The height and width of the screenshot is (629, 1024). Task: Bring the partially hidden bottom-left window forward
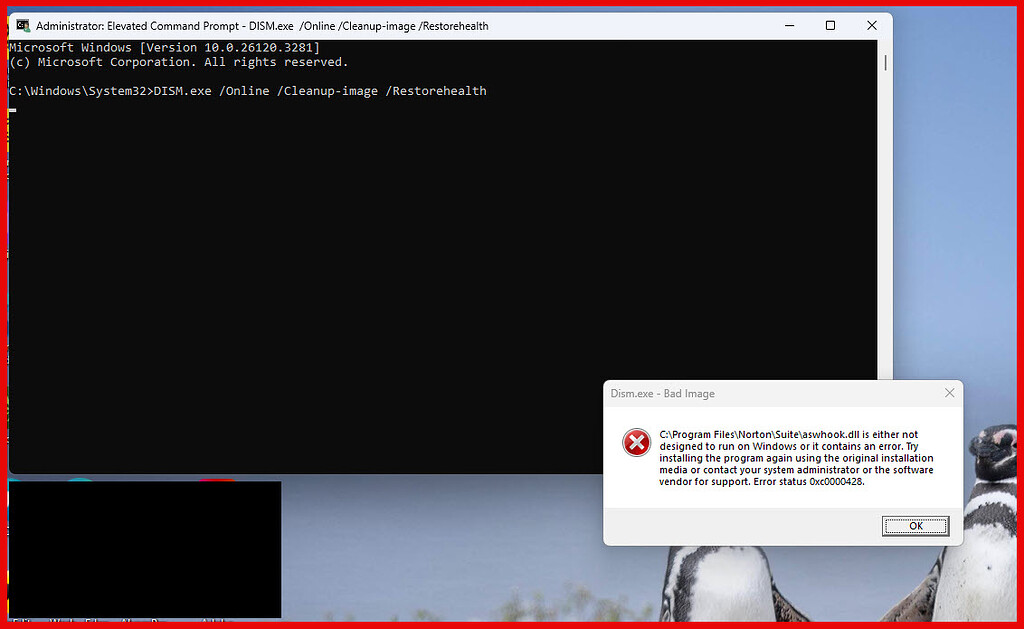click(145, 550)
